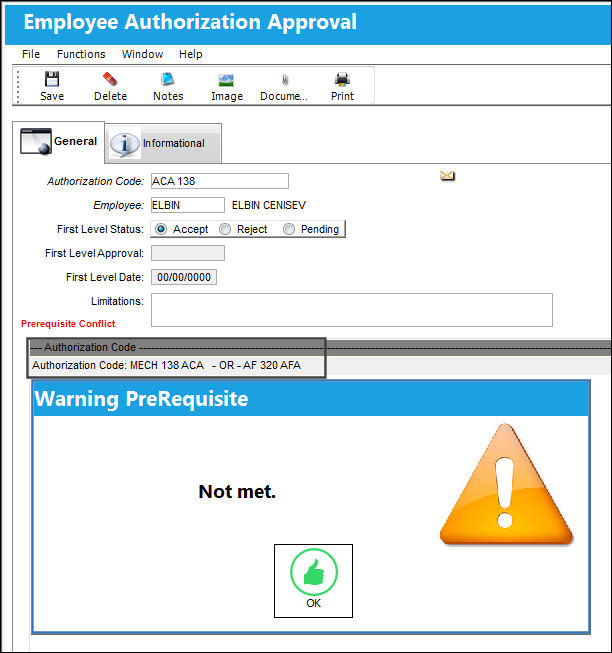
Task: Click the envelope mail icon
Action: click(x=447, y=176)
